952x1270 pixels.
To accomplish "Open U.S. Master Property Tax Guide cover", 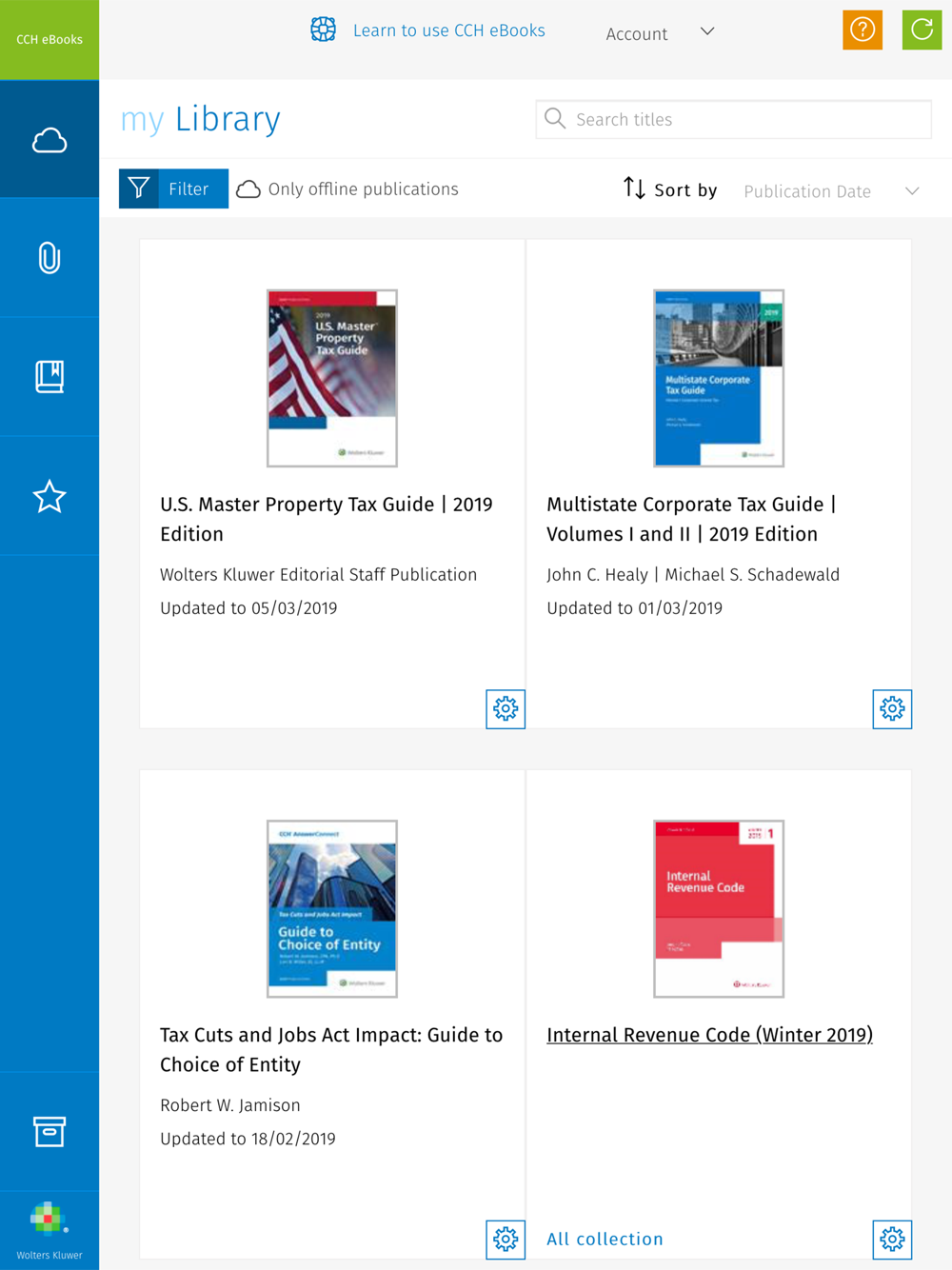I will 332,378.
